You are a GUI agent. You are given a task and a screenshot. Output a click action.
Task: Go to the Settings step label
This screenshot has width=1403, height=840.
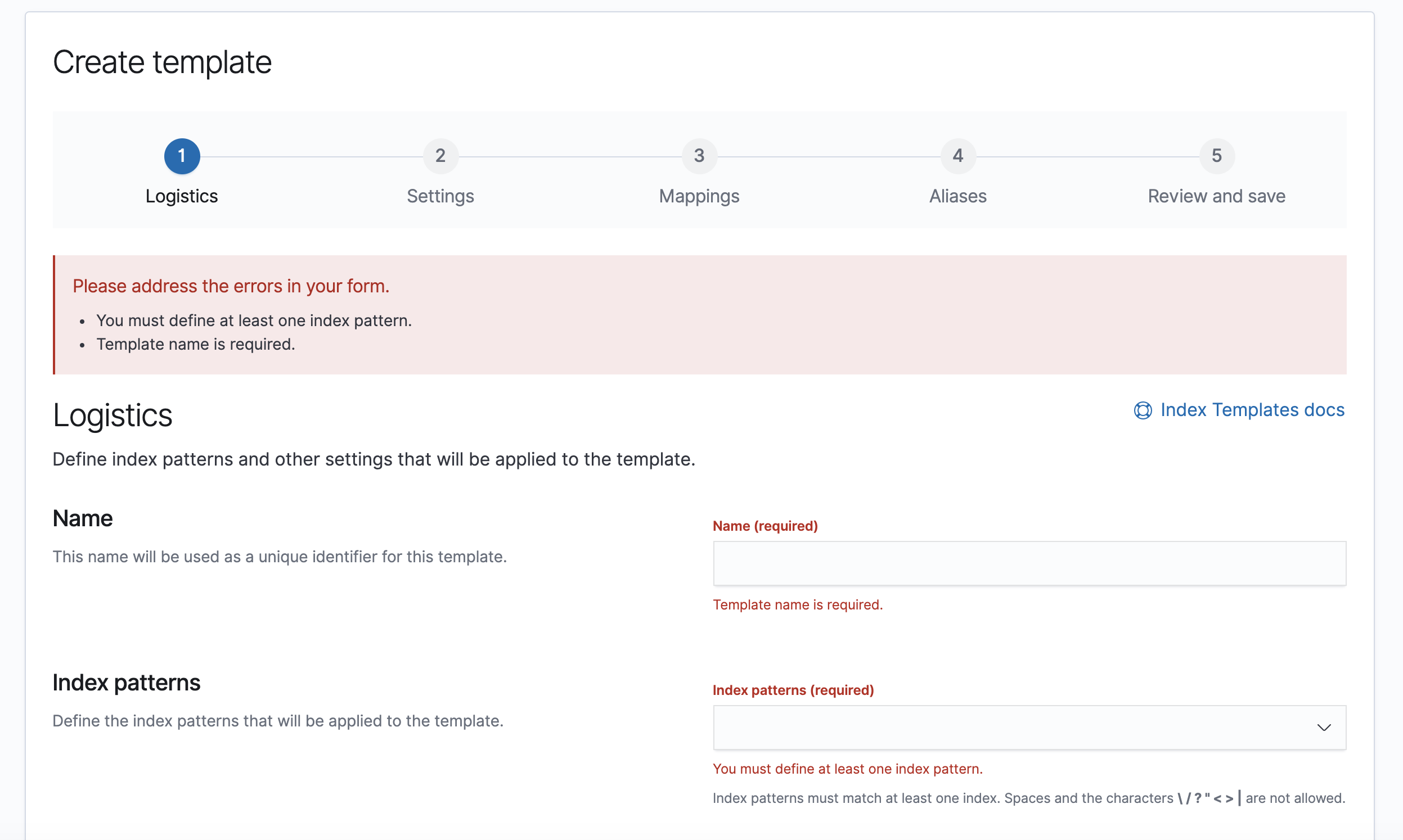pyautogui.click(x=440, y=196)
